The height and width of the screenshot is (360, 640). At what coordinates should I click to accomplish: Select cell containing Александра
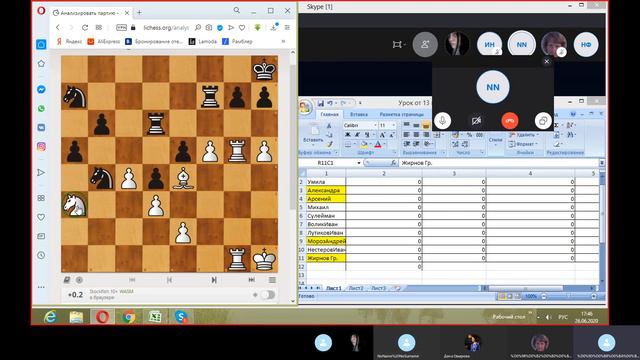pyautogui.click(x=326, y=190)
